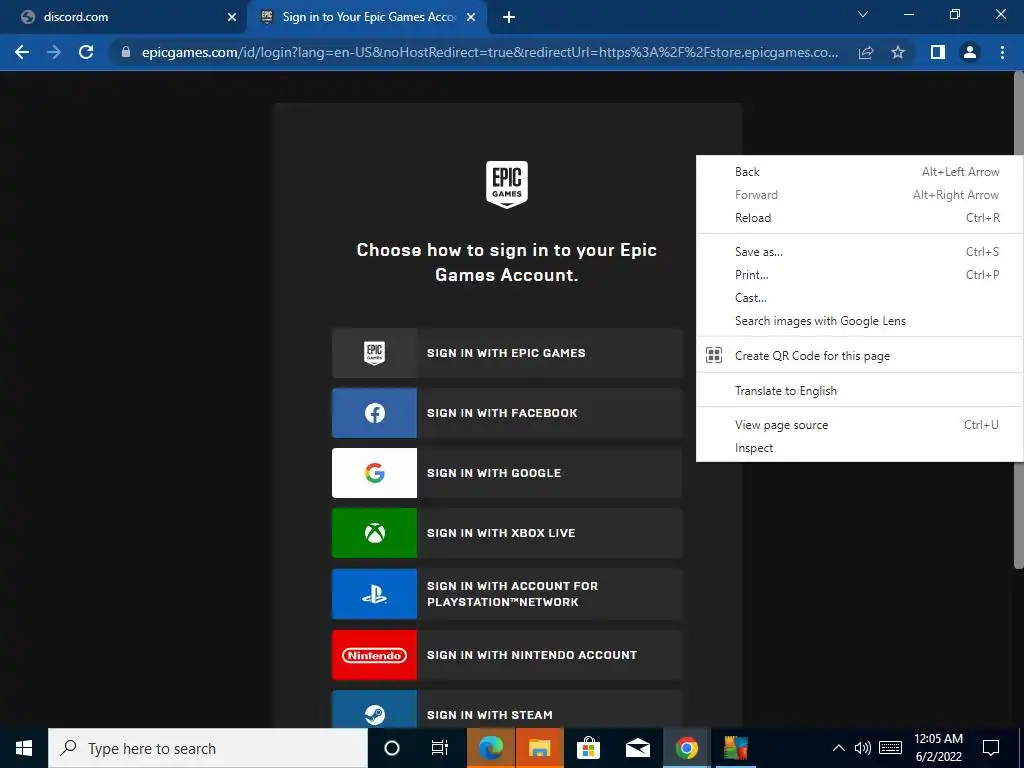Select Print... in the context menu

point(859,274)
